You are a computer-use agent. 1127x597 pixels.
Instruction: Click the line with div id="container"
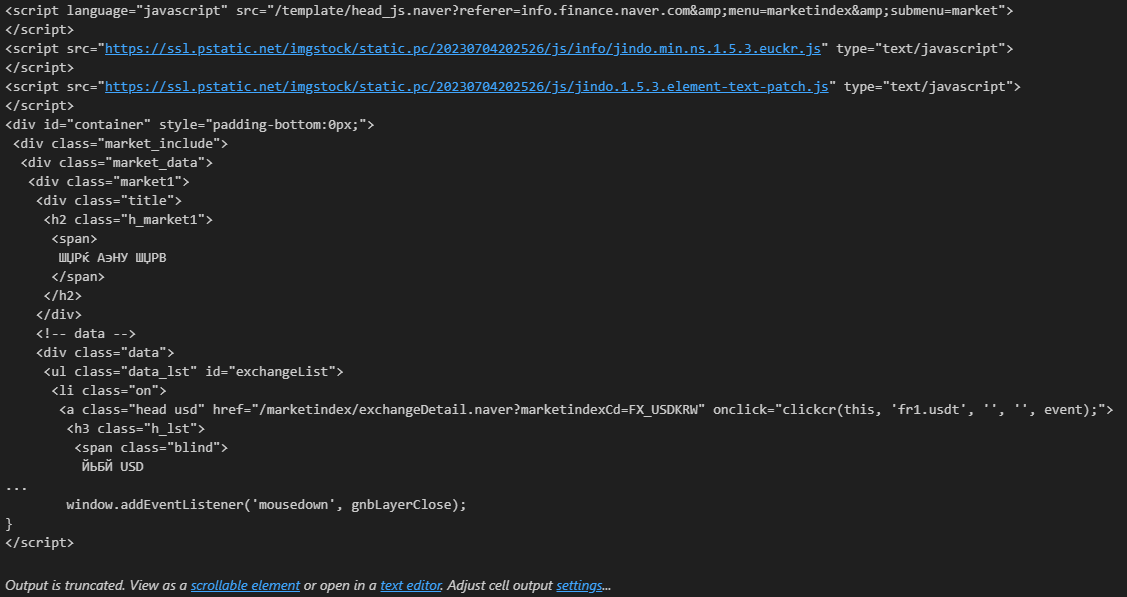tap(190, 124)
